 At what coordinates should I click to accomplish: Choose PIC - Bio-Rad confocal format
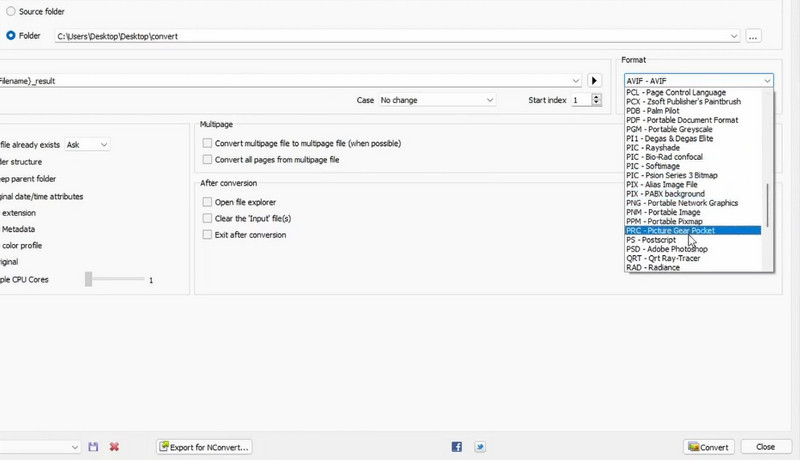(693, 157)
